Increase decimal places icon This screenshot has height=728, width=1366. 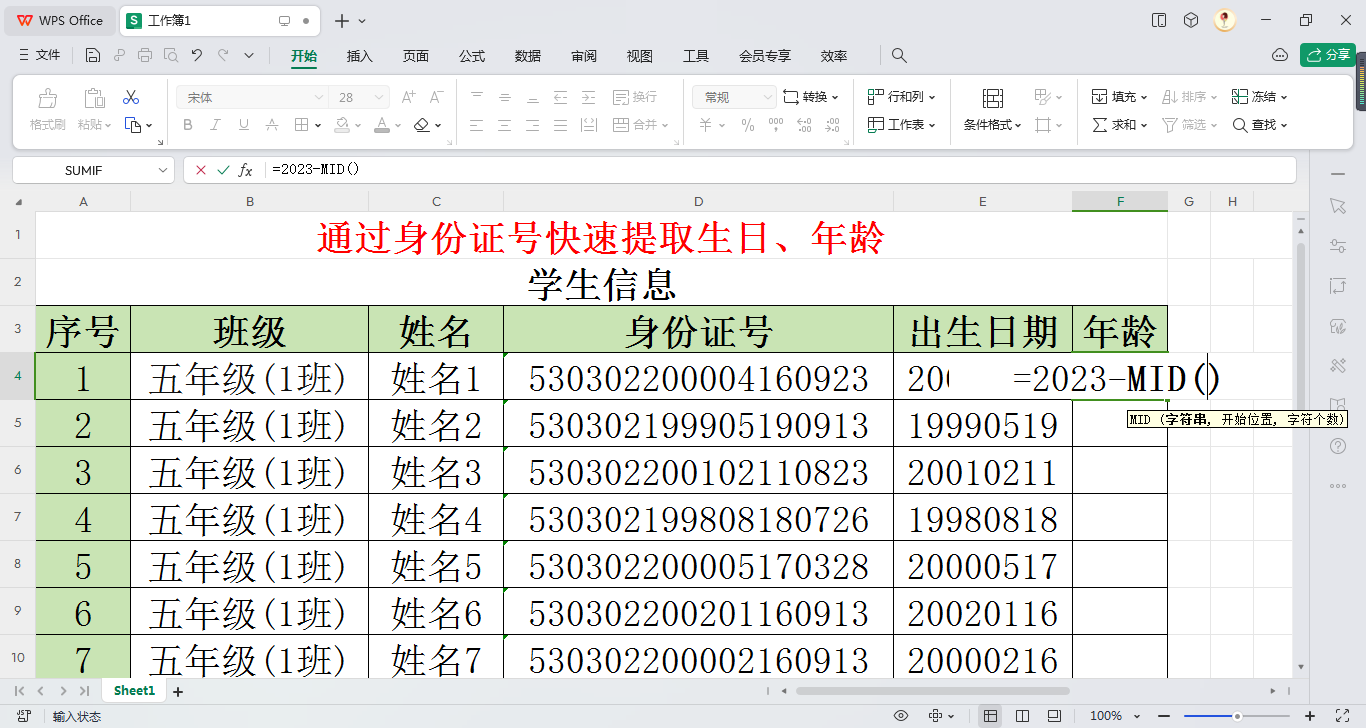805,125
